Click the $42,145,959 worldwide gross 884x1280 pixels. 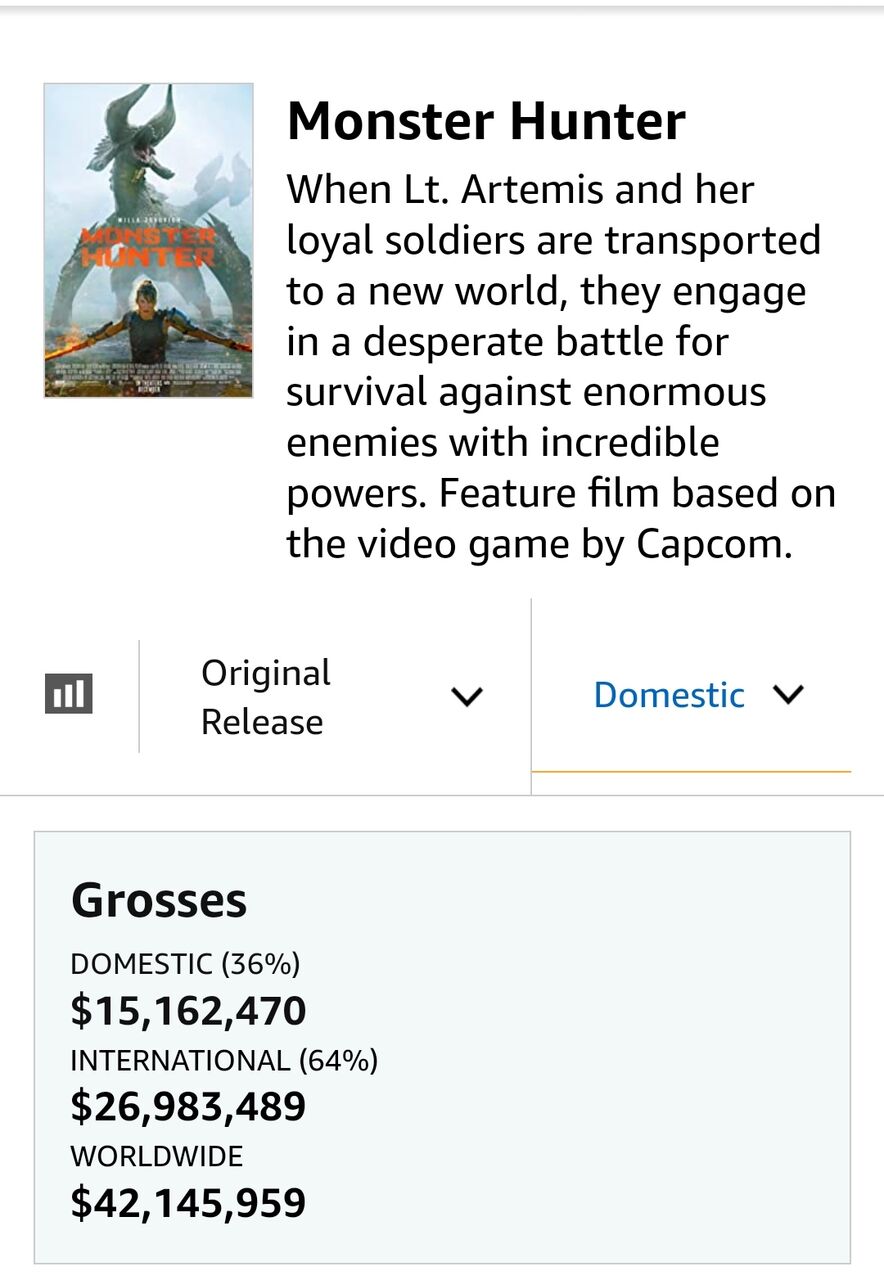(188, 1203)
